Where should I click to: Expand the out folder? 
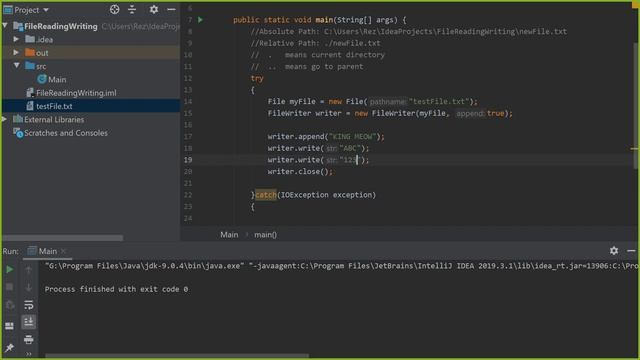(16, 53)
